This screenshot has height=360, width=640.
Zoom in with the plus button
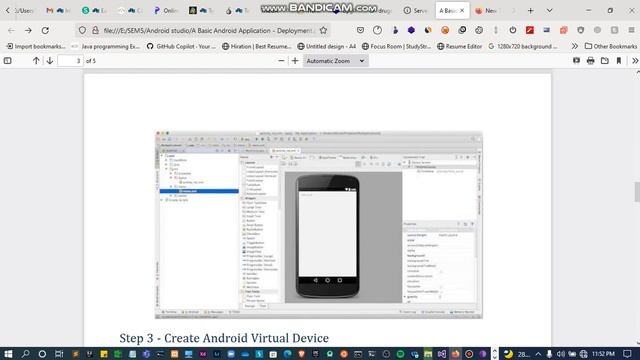click(x=295, y=61)
